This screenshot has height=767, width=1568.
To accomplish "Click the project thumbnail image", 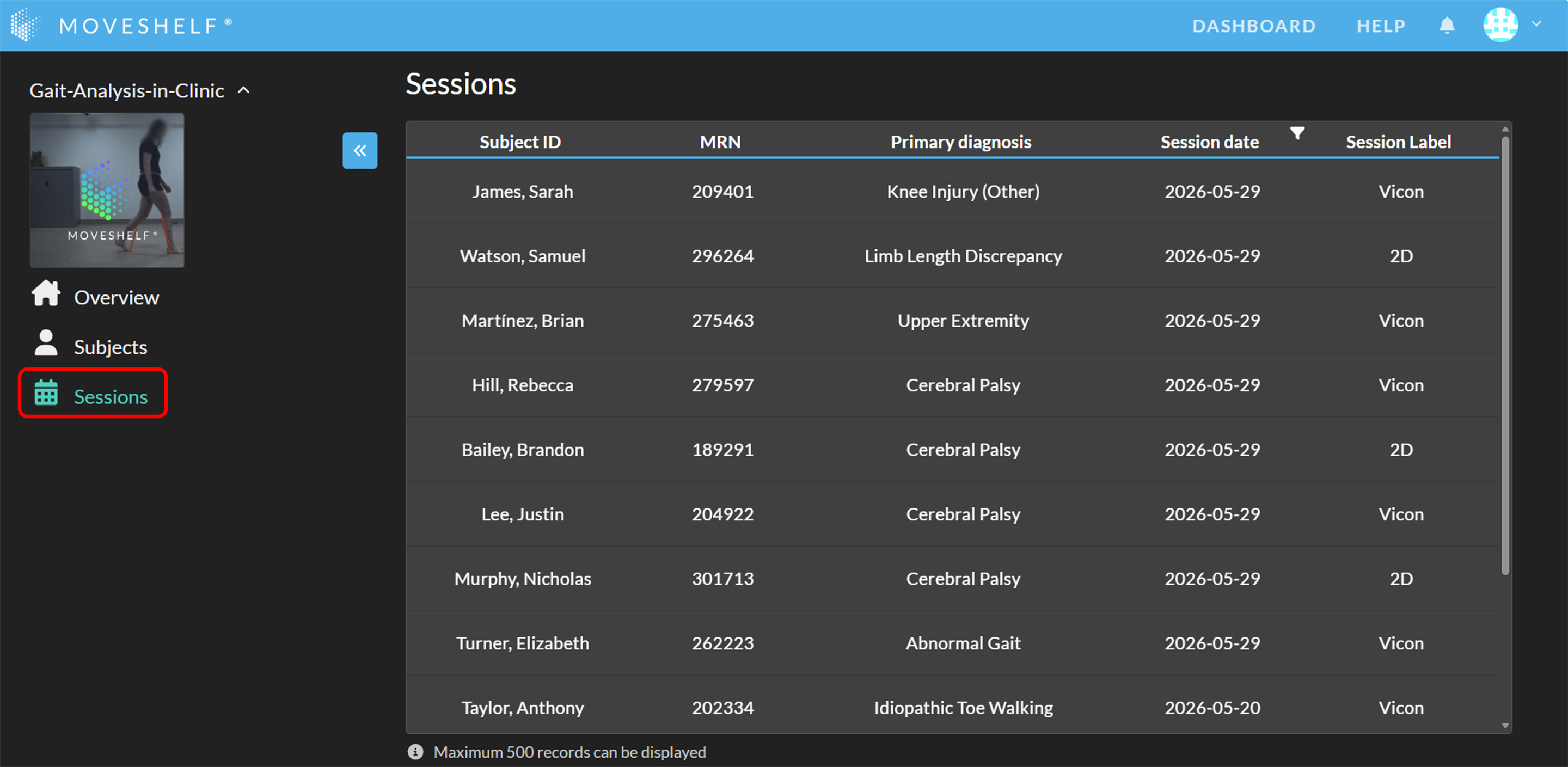I will 107,190.
